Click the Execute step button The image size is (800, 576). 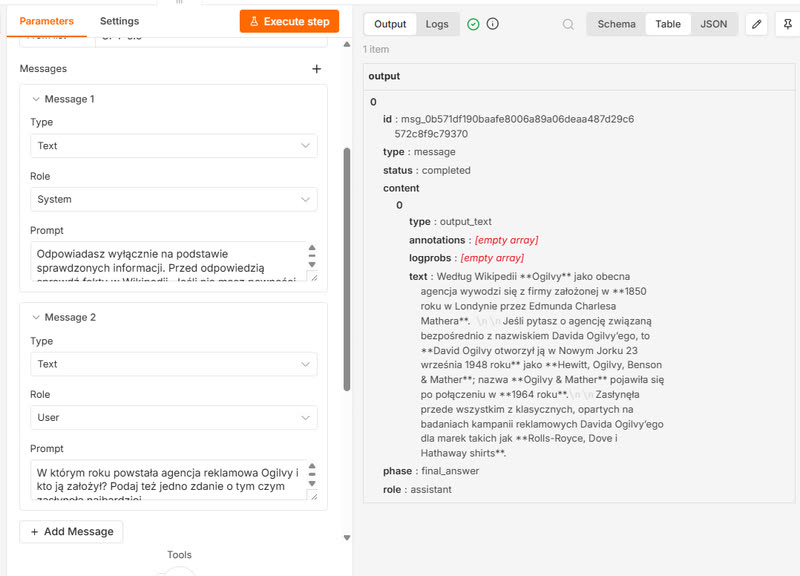[x=289, y=21]
